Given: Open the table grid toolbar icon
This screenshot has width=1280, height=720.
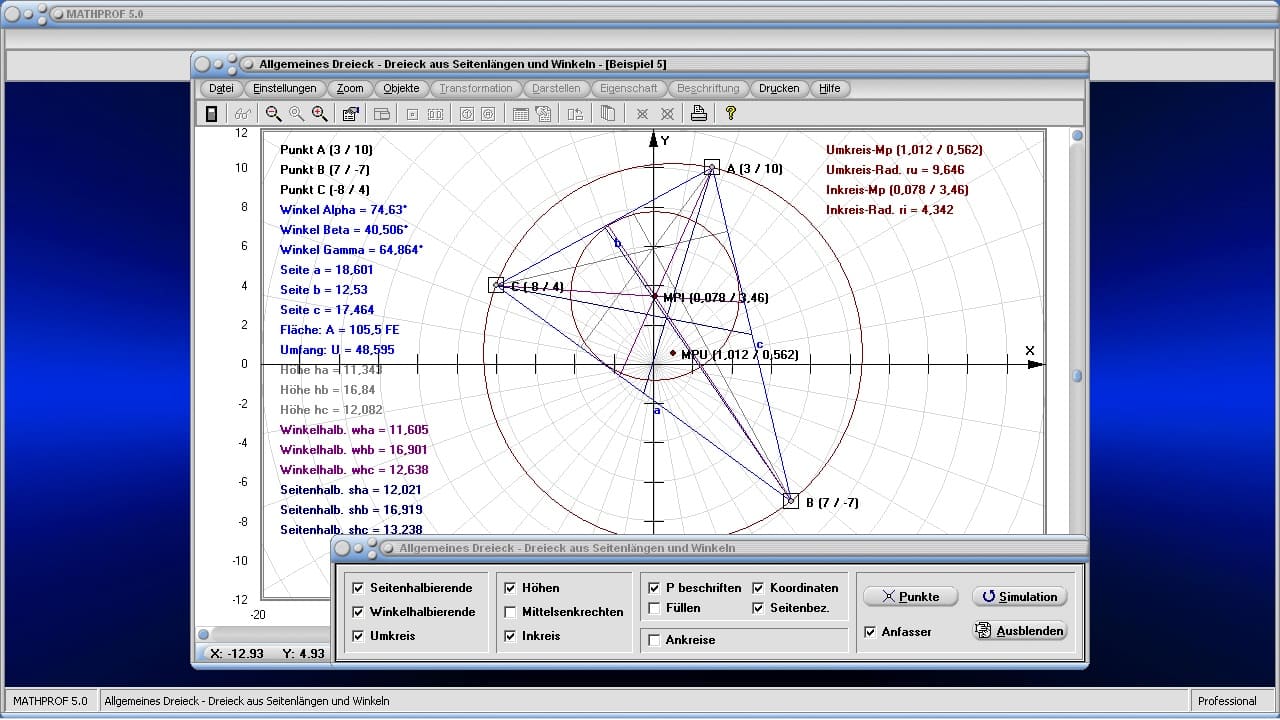Looking at the screenshot, I should pos(520,114).
